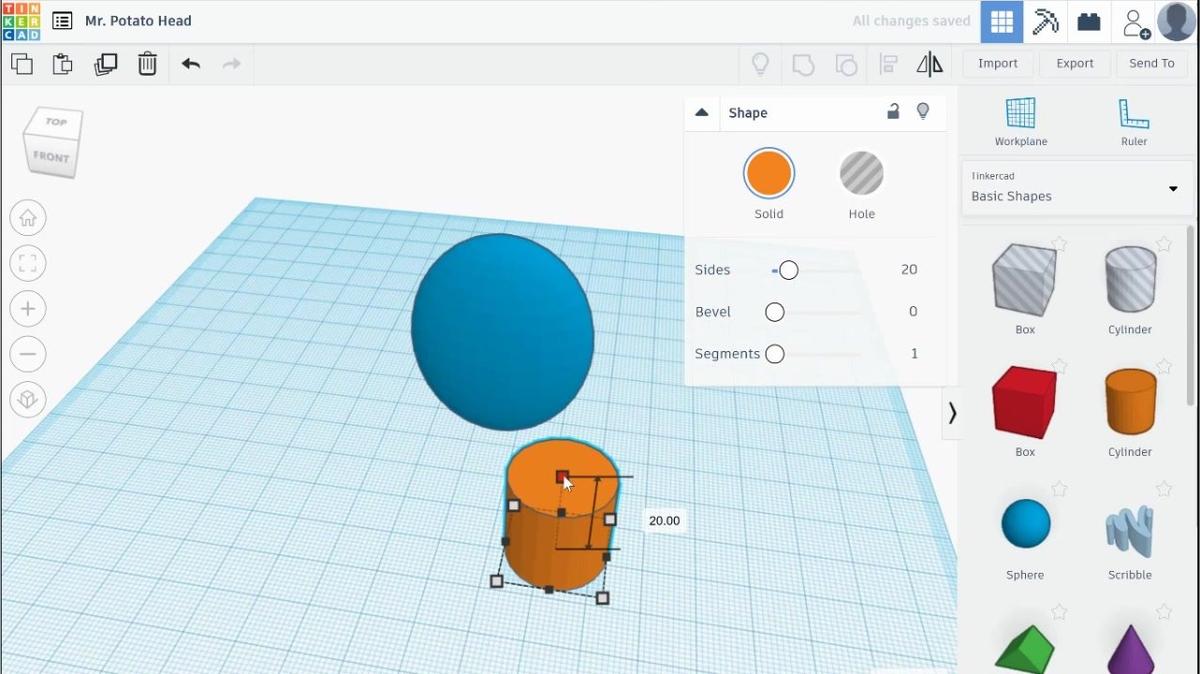This screenshot has height=674, width=1200.
Task: Click the Group shapes icon
Action: [x=803, y=65]
